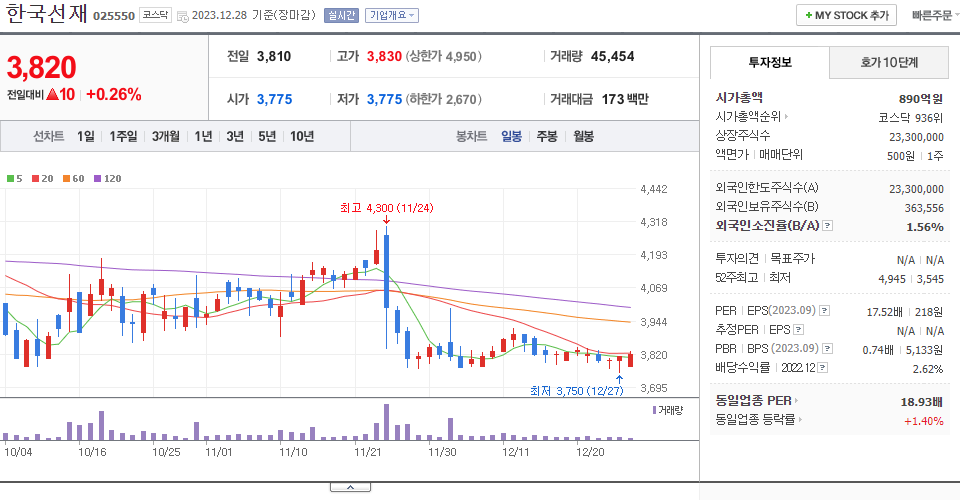Click the 목표주가 label link
This screenshot has height=500, width=960.
(x=792, y=259)
